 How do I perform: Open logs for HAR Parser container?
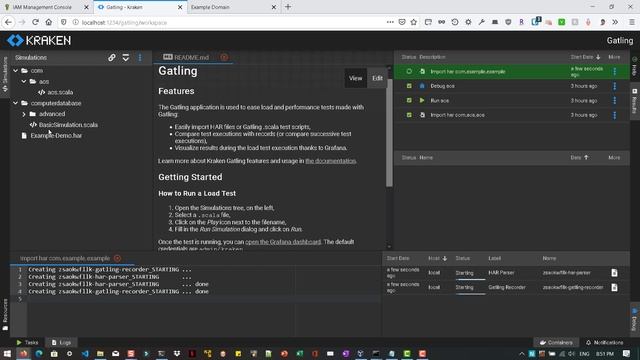click(x=614, y=273)
